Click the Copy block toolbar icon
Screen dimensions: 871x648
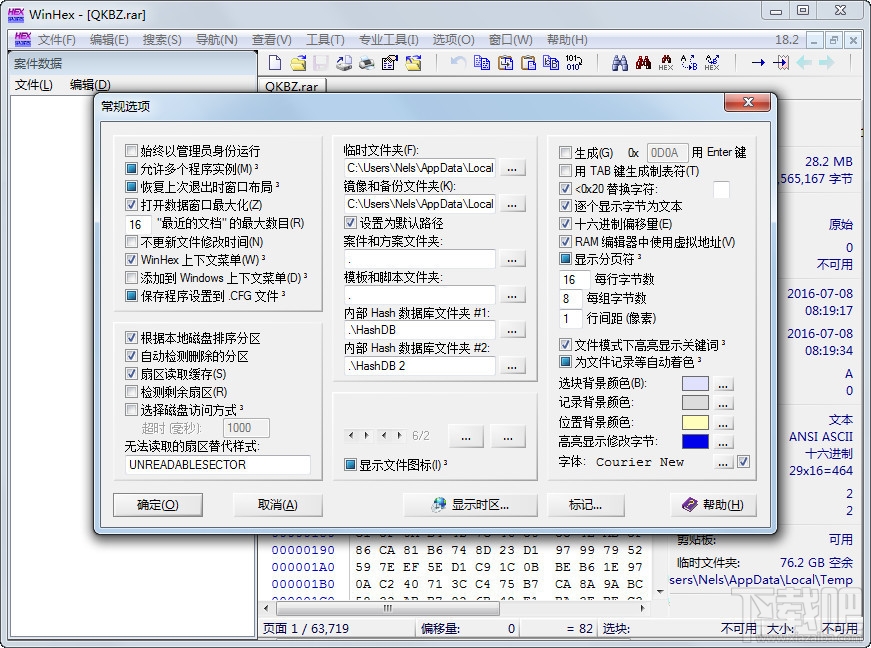click(x=481, y=62)
